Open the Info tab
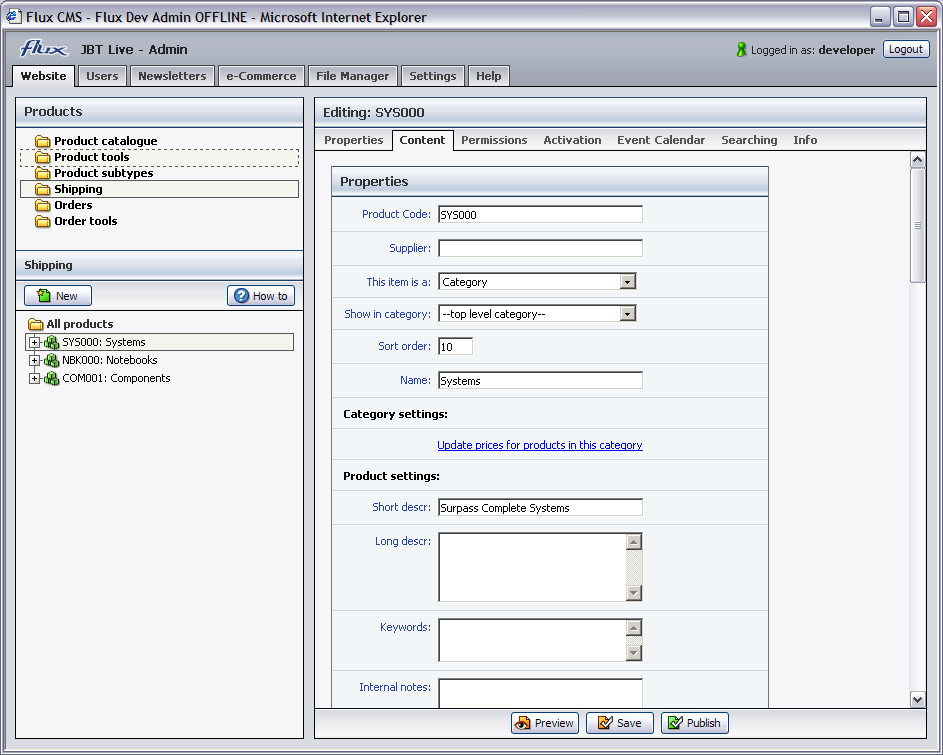 pyautogui.click(x=805, y=140)
